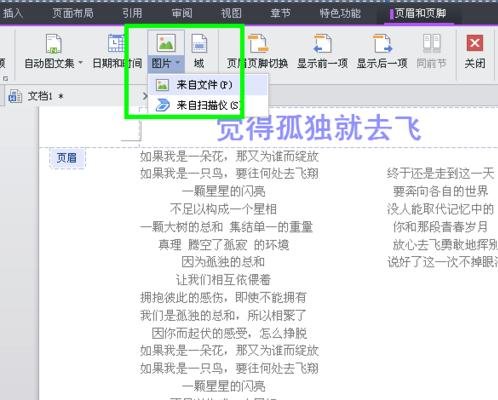This screenshot has width=498, height=400.
Task: Open the 引用 tab
Action: click(x=132, y=13)
